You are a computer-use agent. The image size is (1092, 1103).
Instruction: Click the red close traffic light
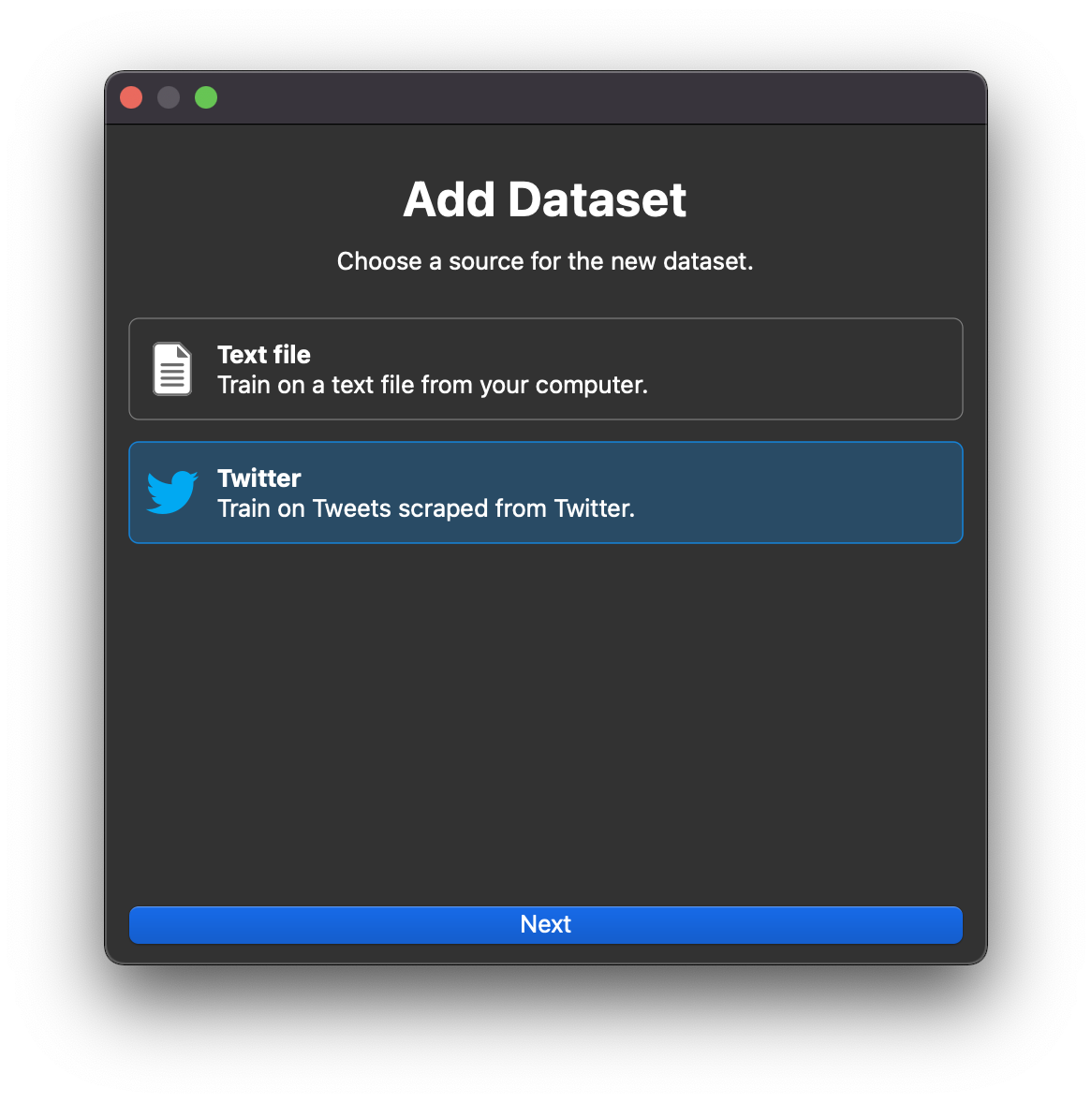pos(131,96)
